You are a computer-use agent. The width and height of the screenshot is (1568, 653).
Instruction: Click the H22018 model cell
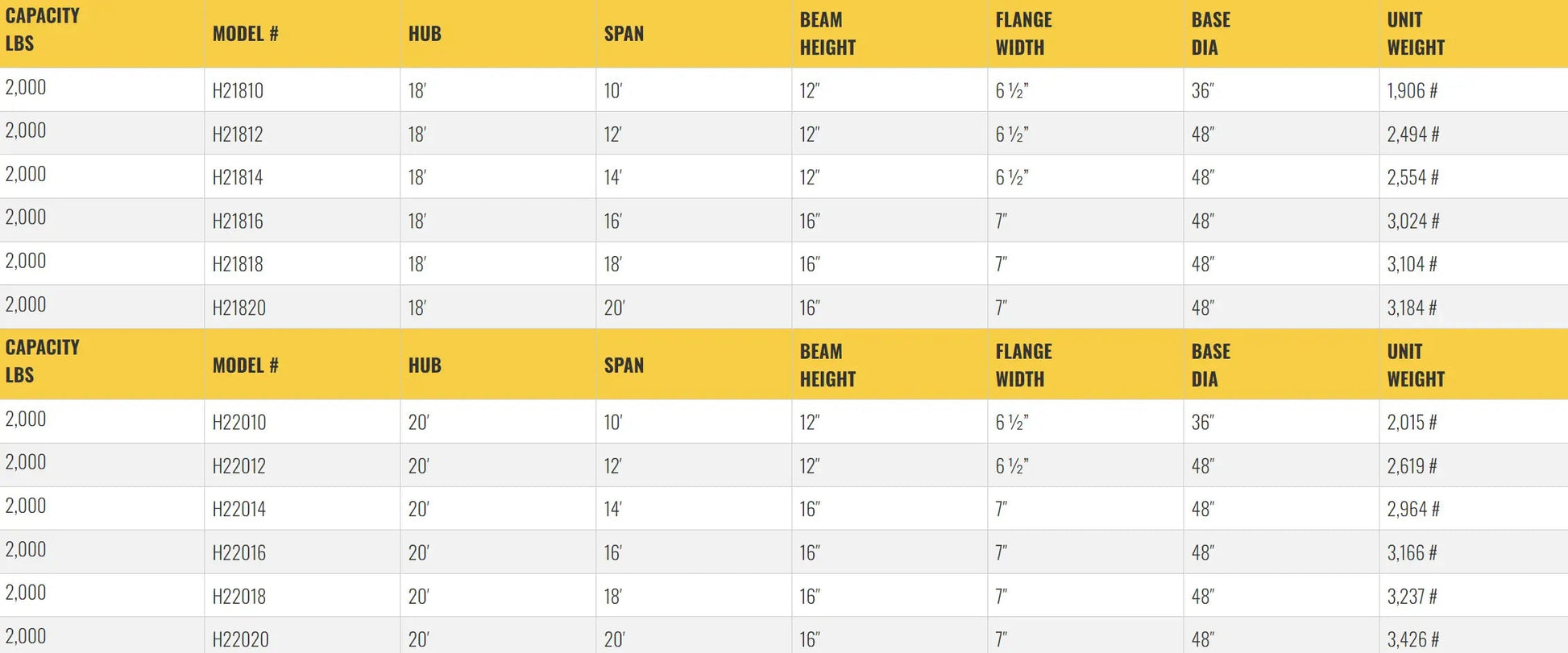pos(239,596)
